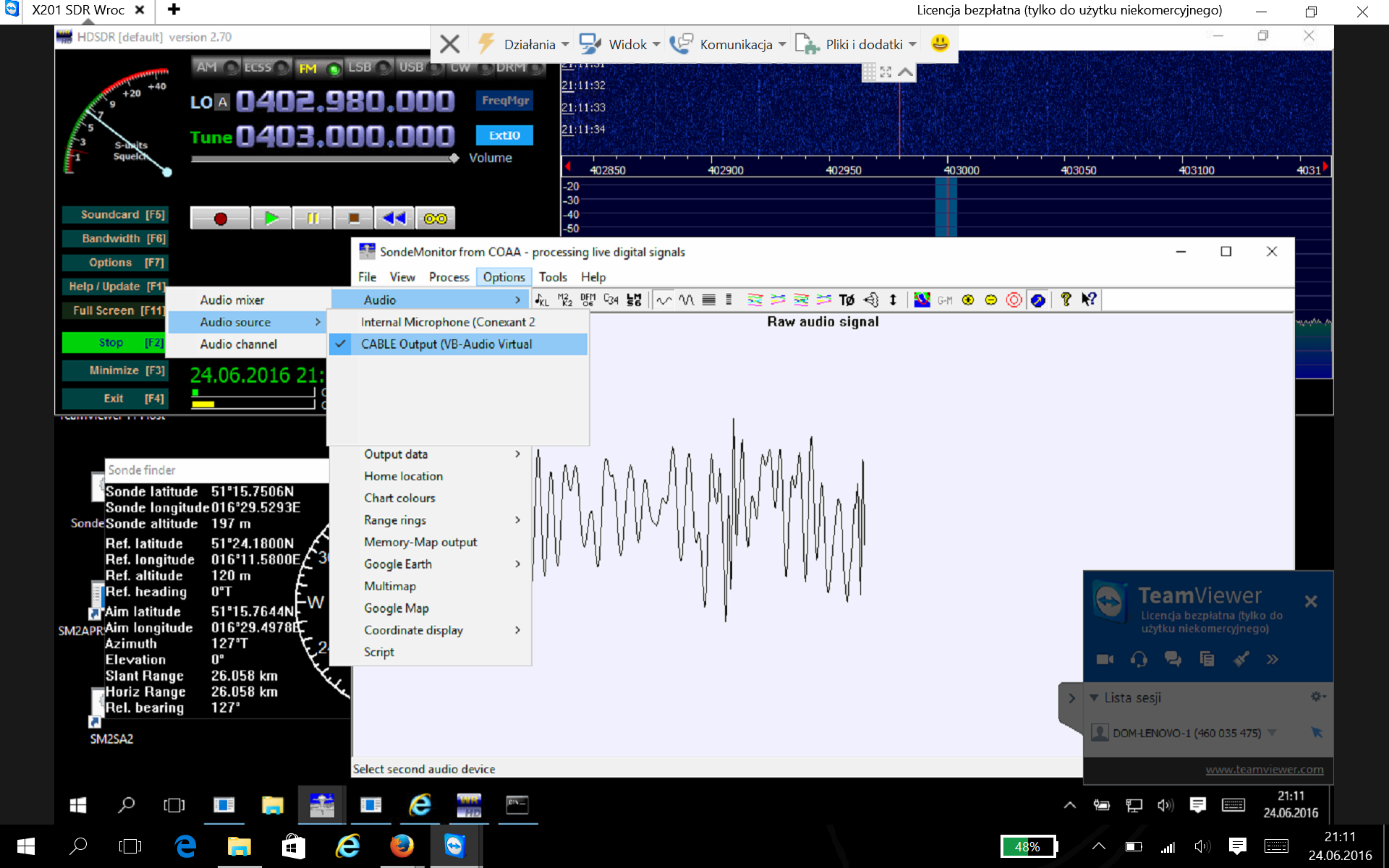This screenshot has width=1389, height=868.
Task: Click the yellow zoom-in circle icon
Action: (x=968, y=299)
